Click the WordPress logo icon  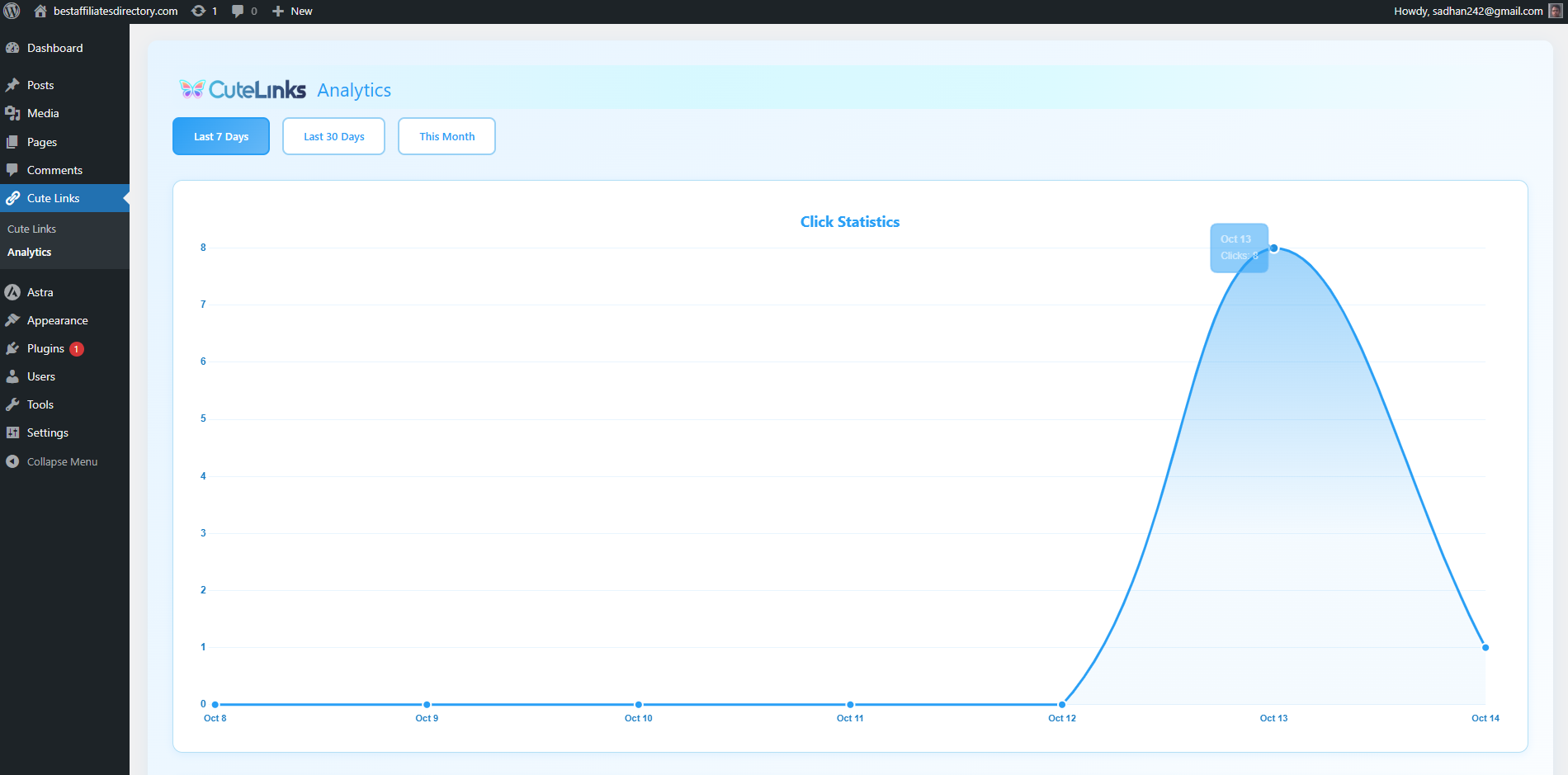[12, 11]
